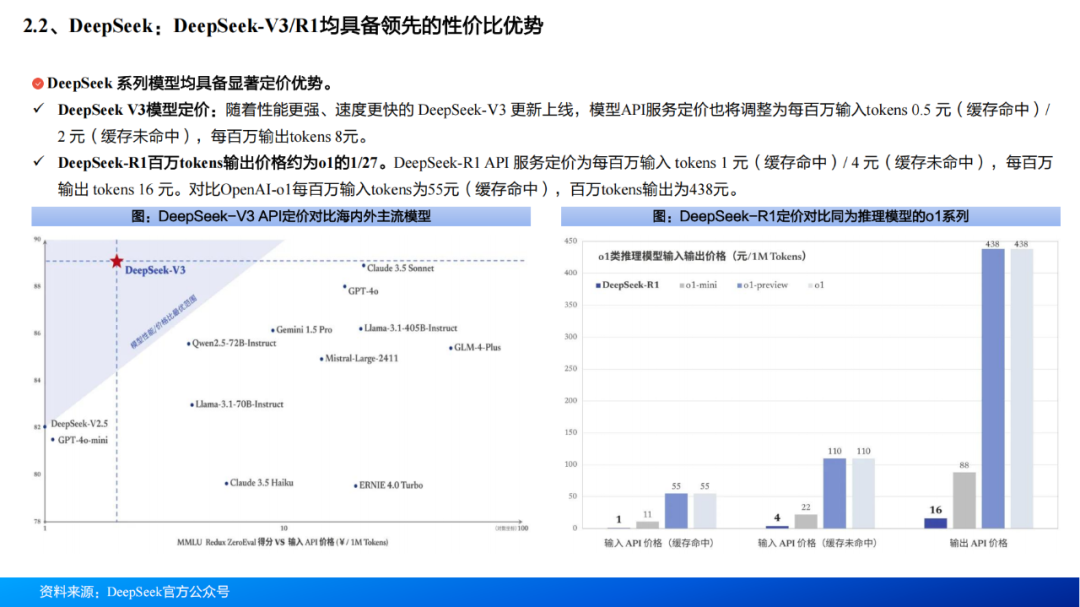1080x607 pixels.
Task: Click the "GPT-4o-mini" data point label
Action: (83, 440)
